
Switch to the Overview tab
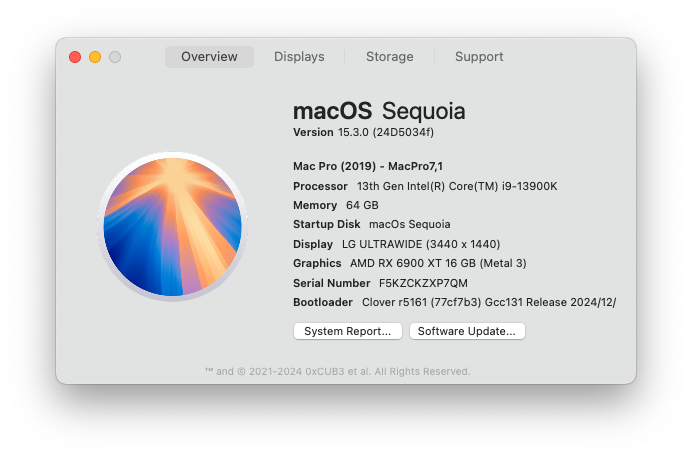pos(209,57)
